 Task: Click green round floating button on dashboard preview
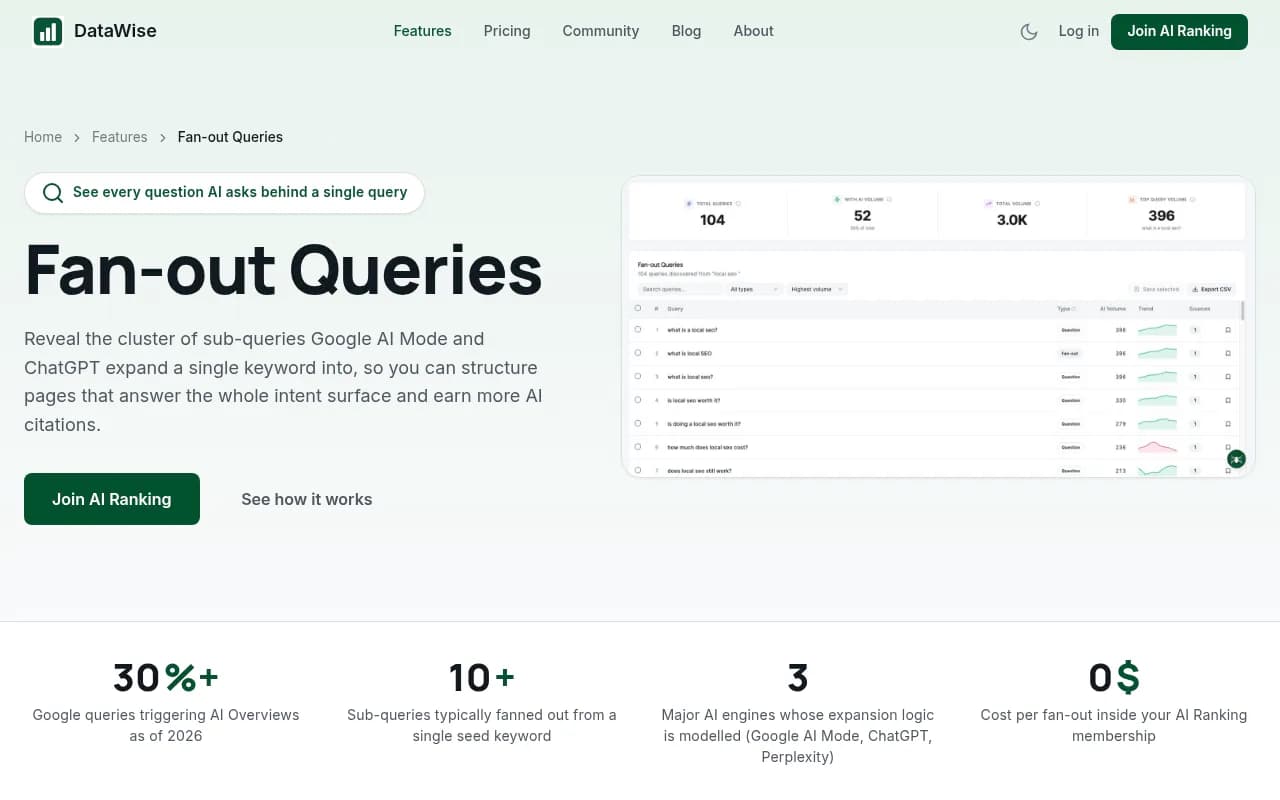tap(1237, 459)
